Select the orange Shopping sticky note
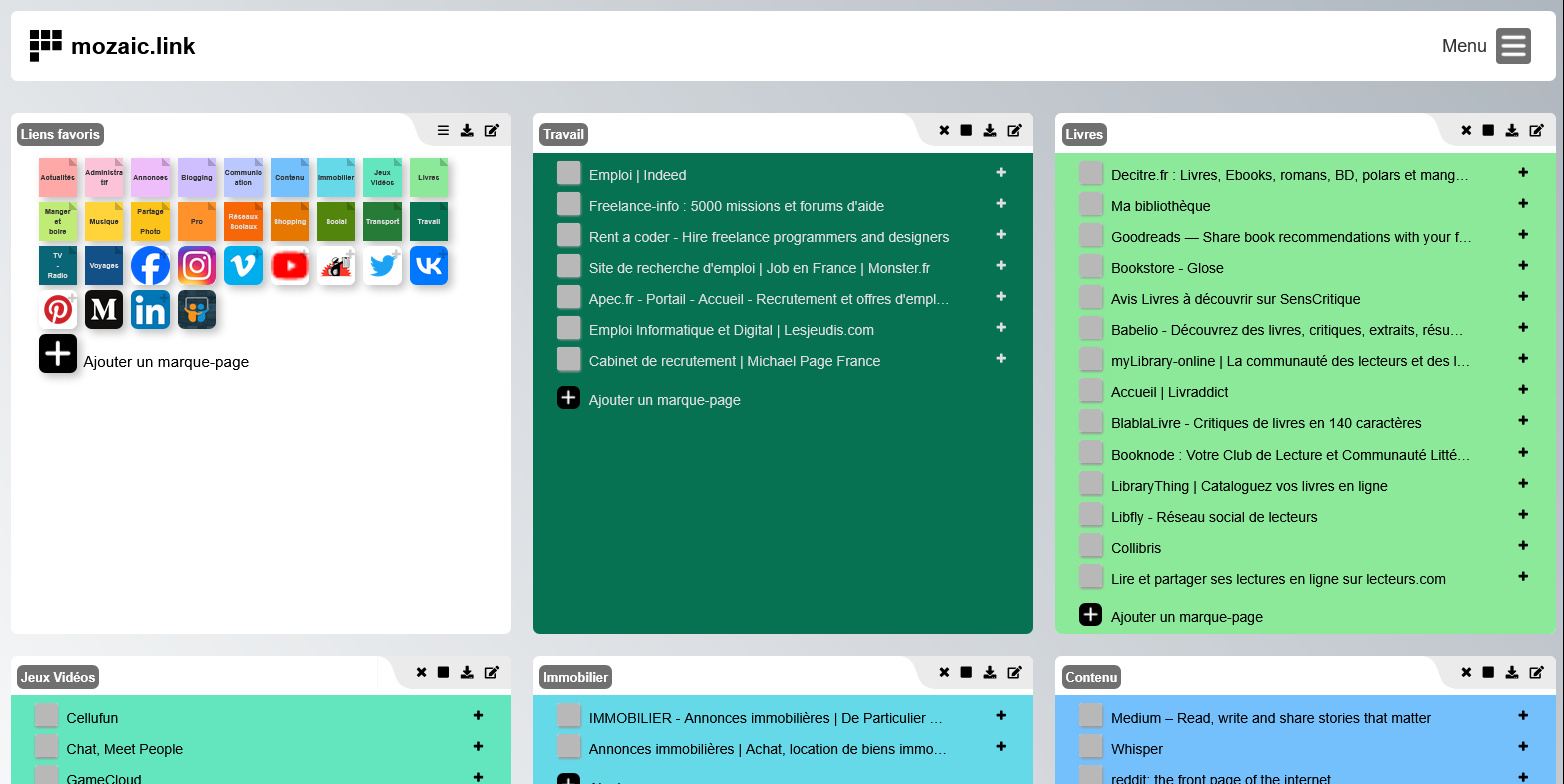Viewport: 1564px width, 784px height. [290, 221]
